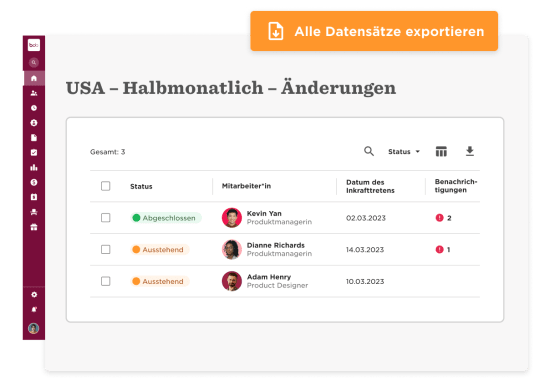Image resolution: width=550 pixels, height=392 pixels.
Task: Open the document icon in sidebar
Action: click(34, 137)
